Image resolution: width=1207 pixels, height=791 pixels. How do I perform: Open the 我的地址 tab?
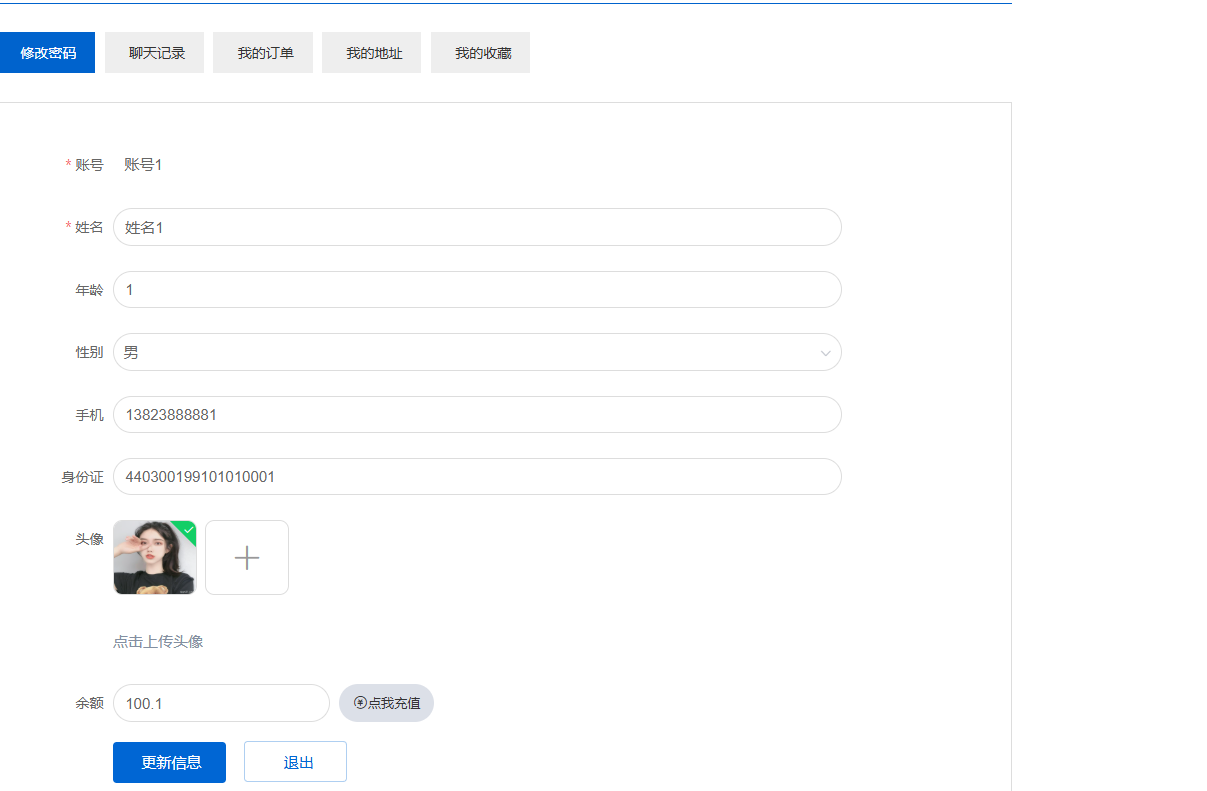pos(374,53)
